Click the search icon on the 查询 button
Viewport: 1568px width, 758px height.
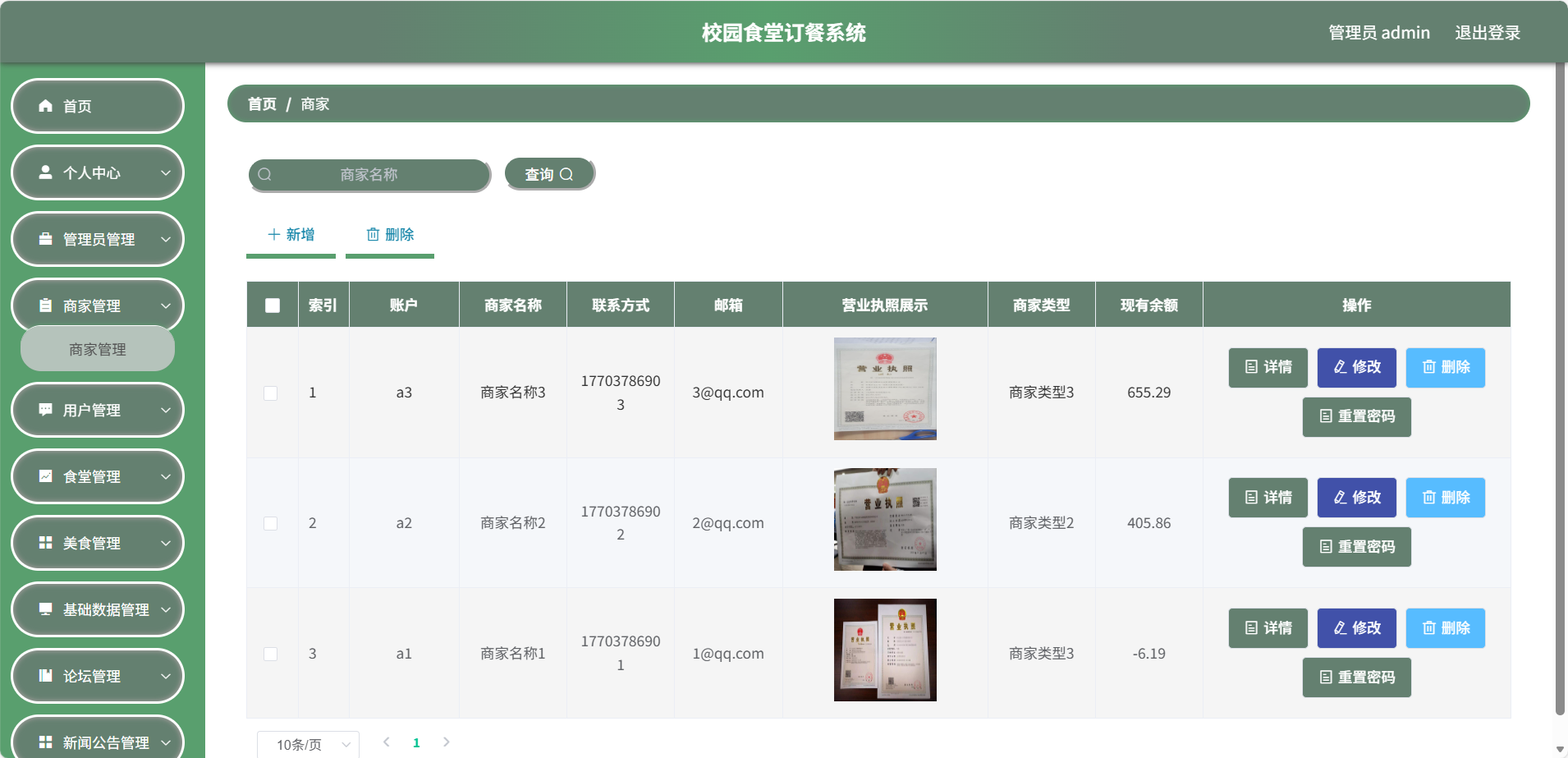(x=566, y=174)
